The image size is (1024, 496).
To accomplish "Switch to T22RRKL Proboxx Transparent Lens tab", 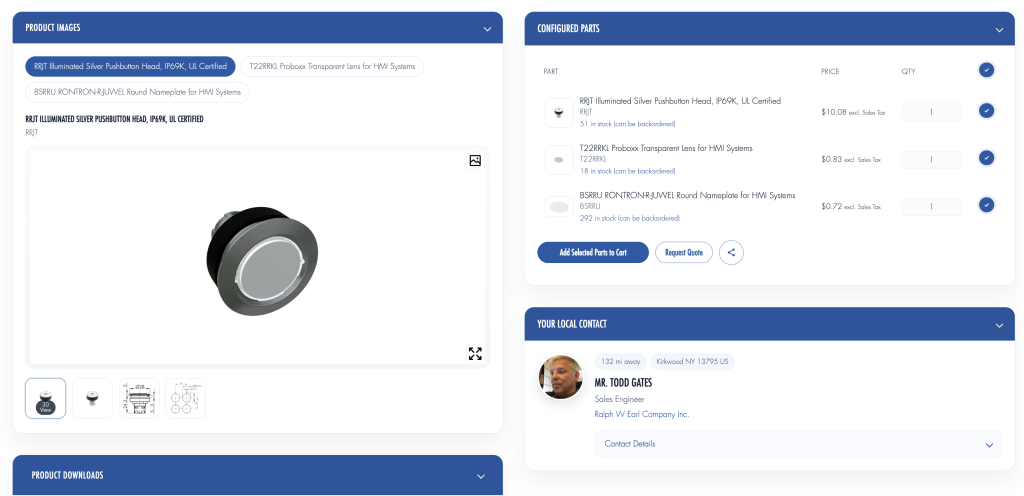I will coord(332,67).
